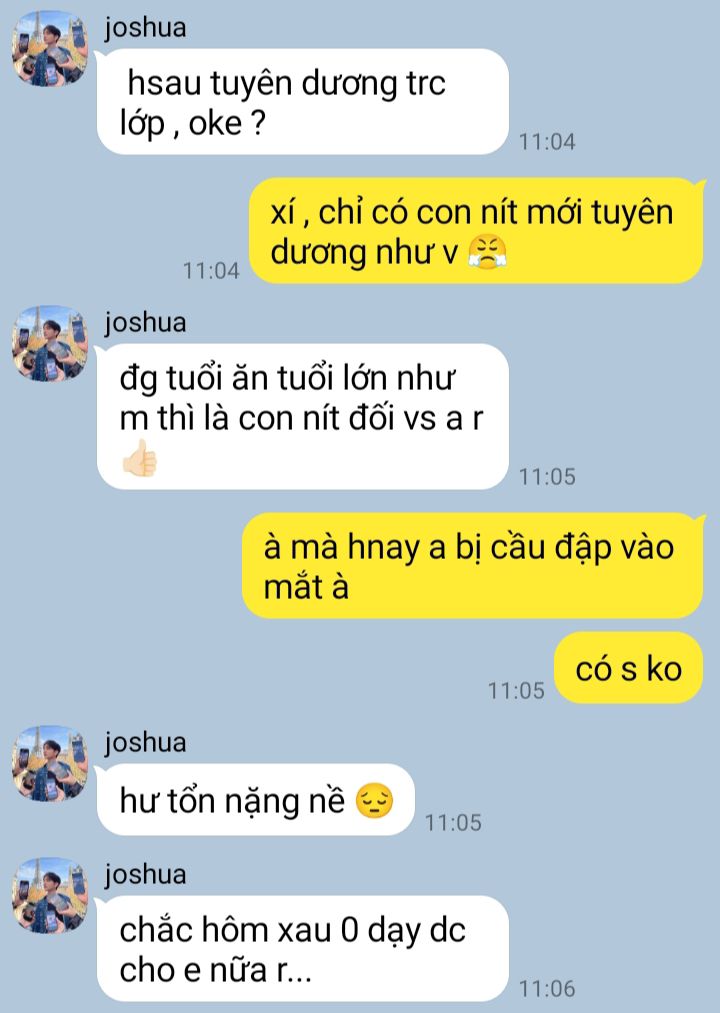Open joshua's avatar beside 'hsau tuyên dương' message
720x1013 pixels.
50,48
